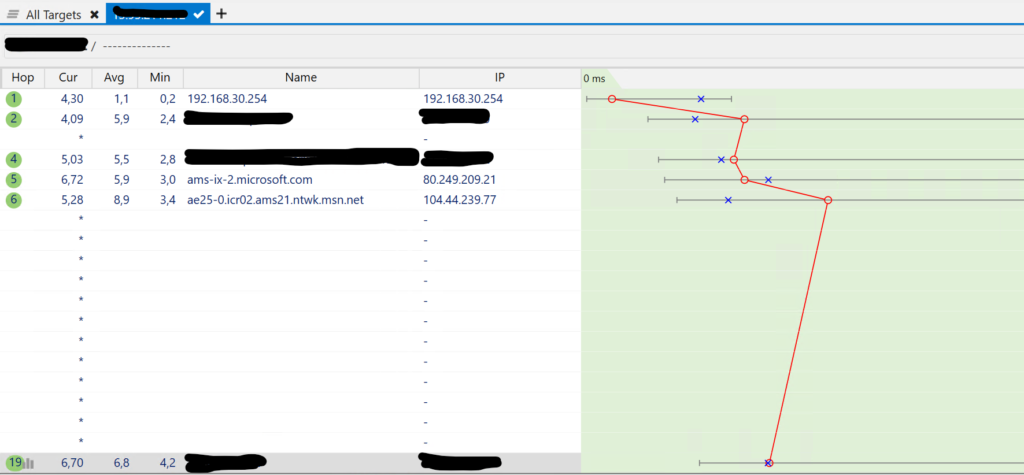Click the hop 2 green circle icon
The image size is (1024, 475).
pyautogui.click(x=13, y=119)
